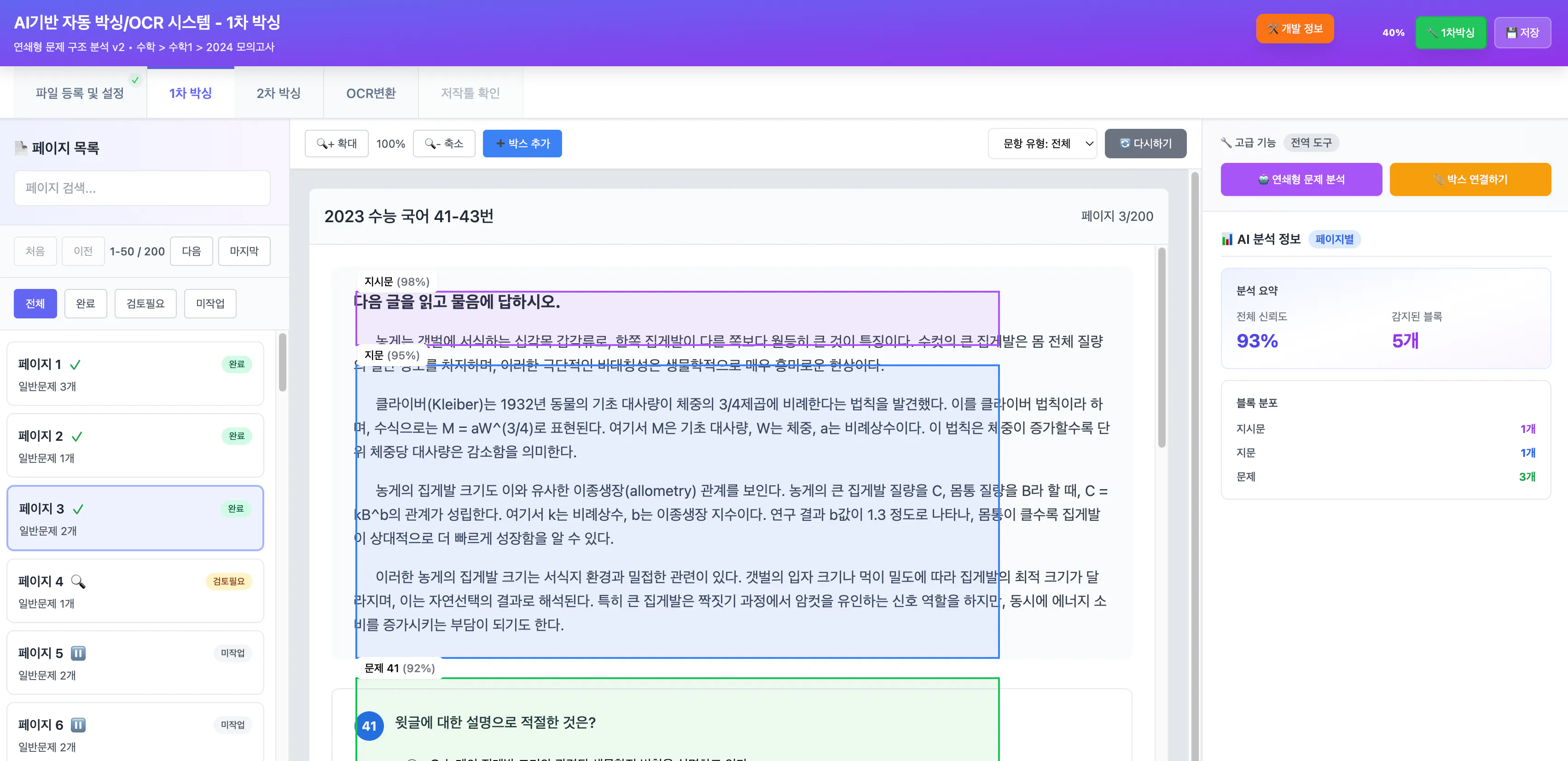Select the 전체 filter
The height and width of the screenshot is (761, 1568).
(x=35, y=304)
